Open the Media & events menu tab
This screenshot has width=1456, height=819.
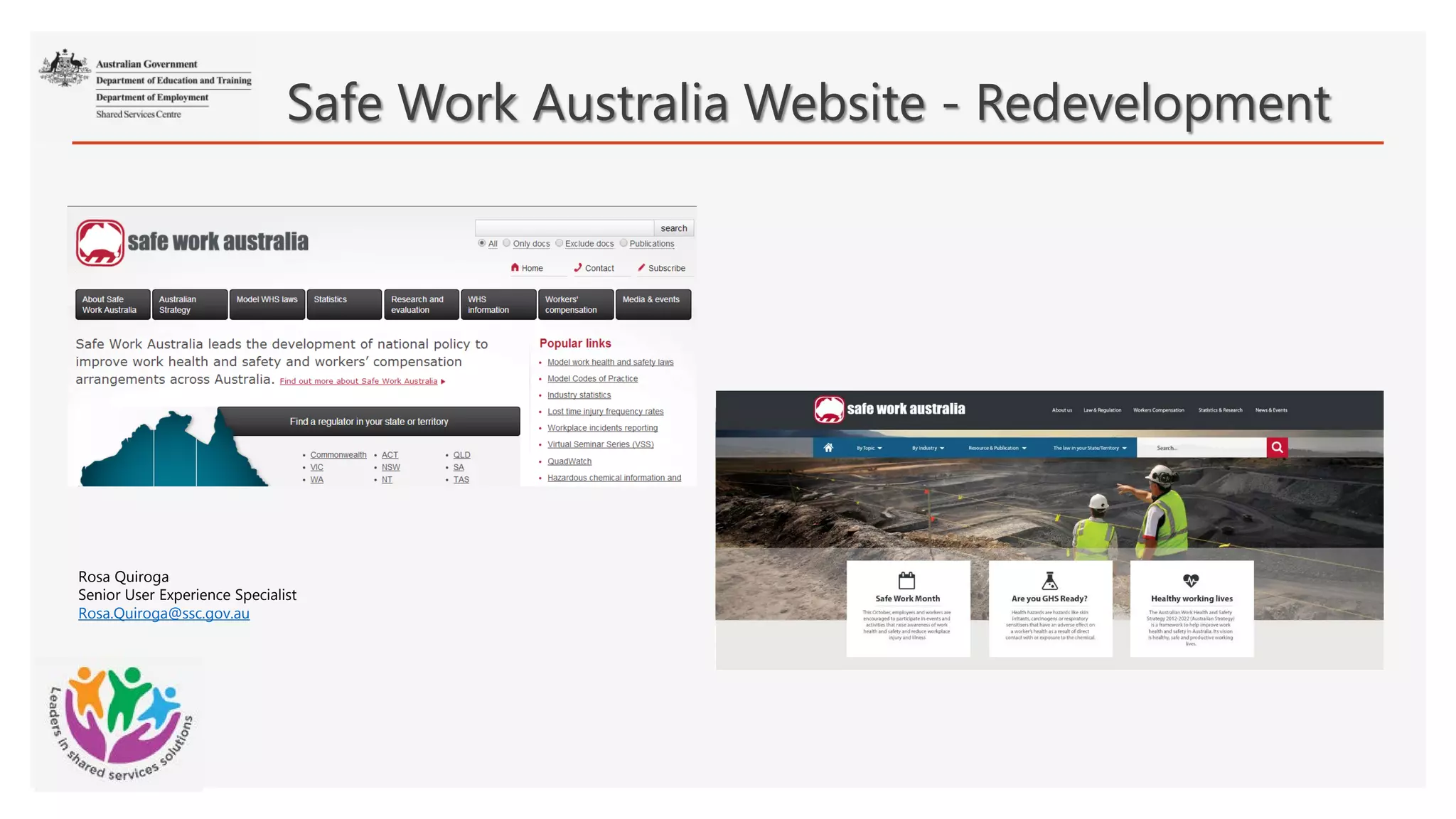coord(652,304)
